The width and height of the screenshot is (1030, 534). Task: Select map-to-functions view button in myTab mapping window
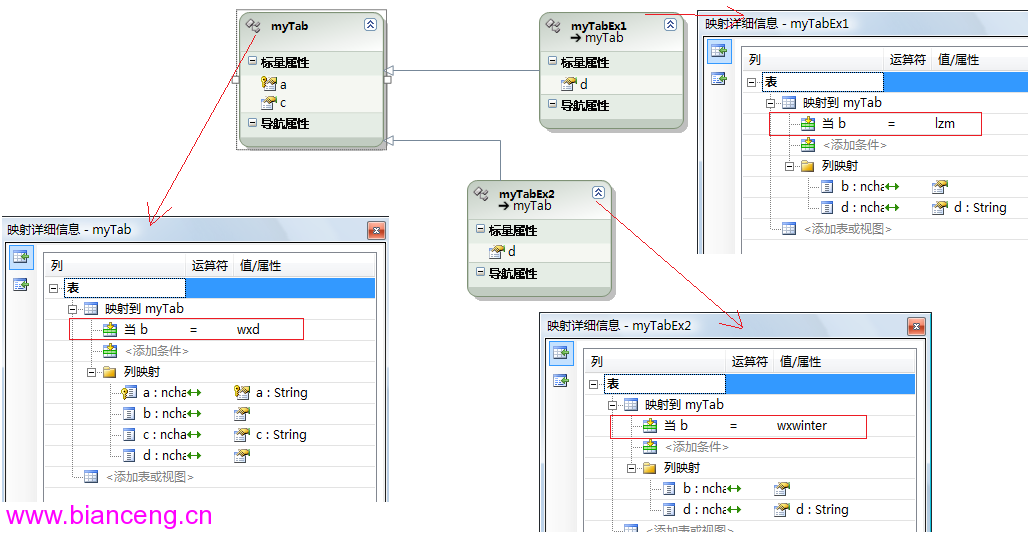(x=21, y=285)
